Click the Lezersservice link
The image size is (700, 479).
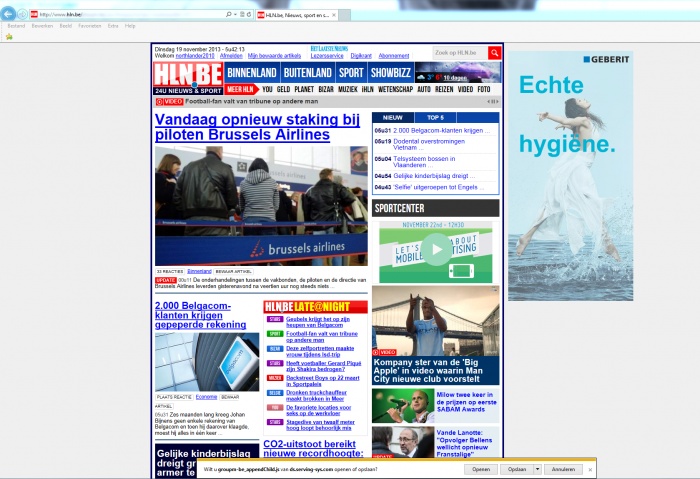click(327, 56)
